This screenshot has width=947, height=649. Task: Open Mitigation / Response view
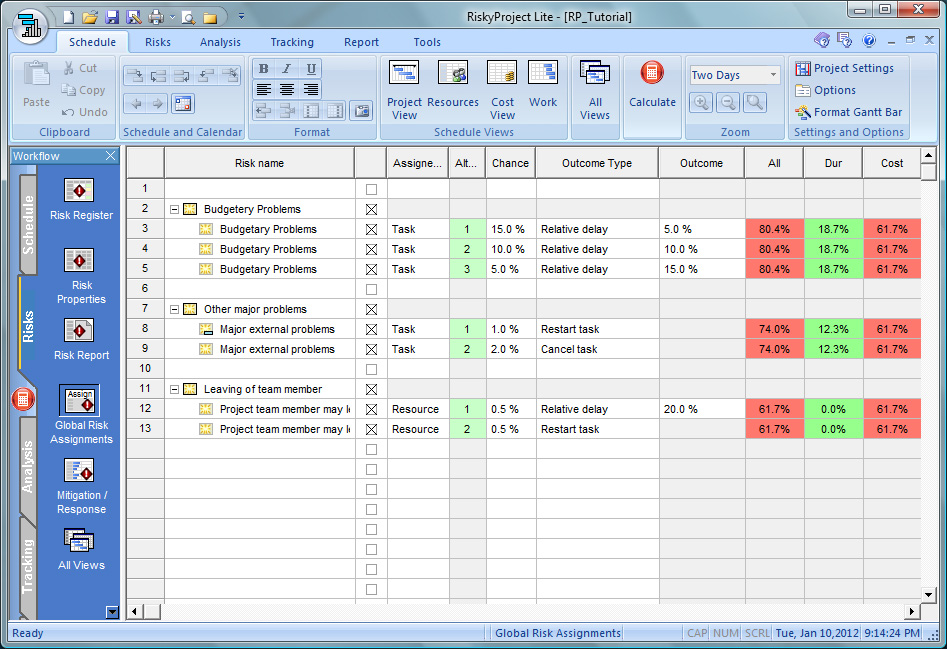point(81,486)
